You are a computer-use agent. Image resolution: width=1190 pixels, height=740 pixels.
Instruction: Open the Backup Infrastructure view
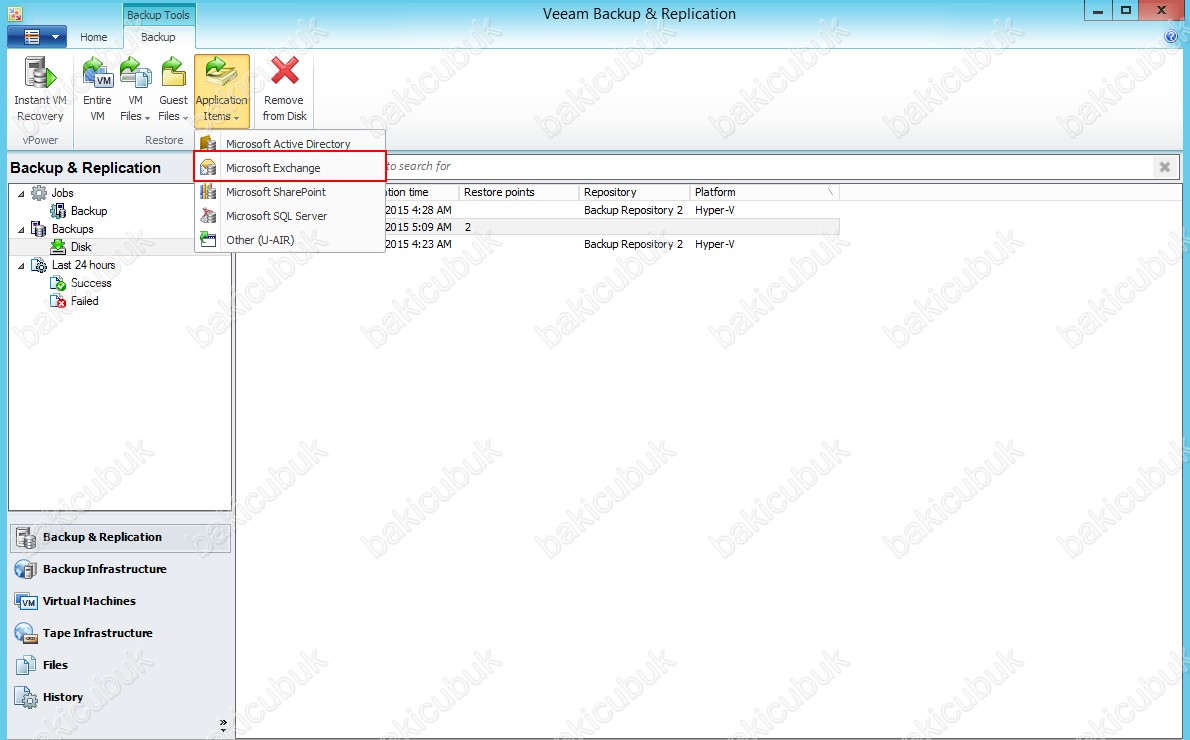(x=120, y=569)
